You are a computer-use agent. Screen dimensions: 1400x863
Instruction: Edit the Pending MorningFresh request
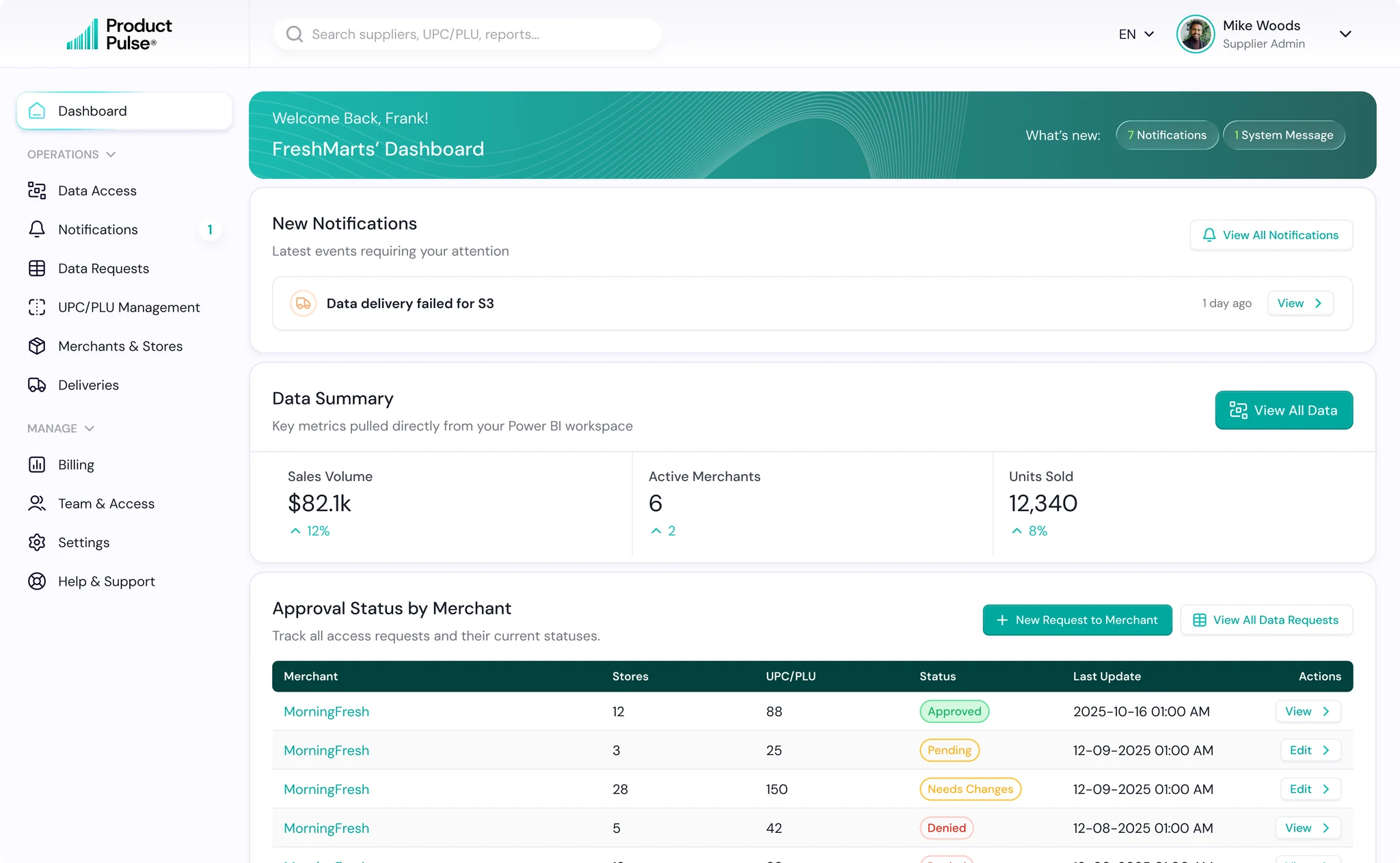(1310, 750)
